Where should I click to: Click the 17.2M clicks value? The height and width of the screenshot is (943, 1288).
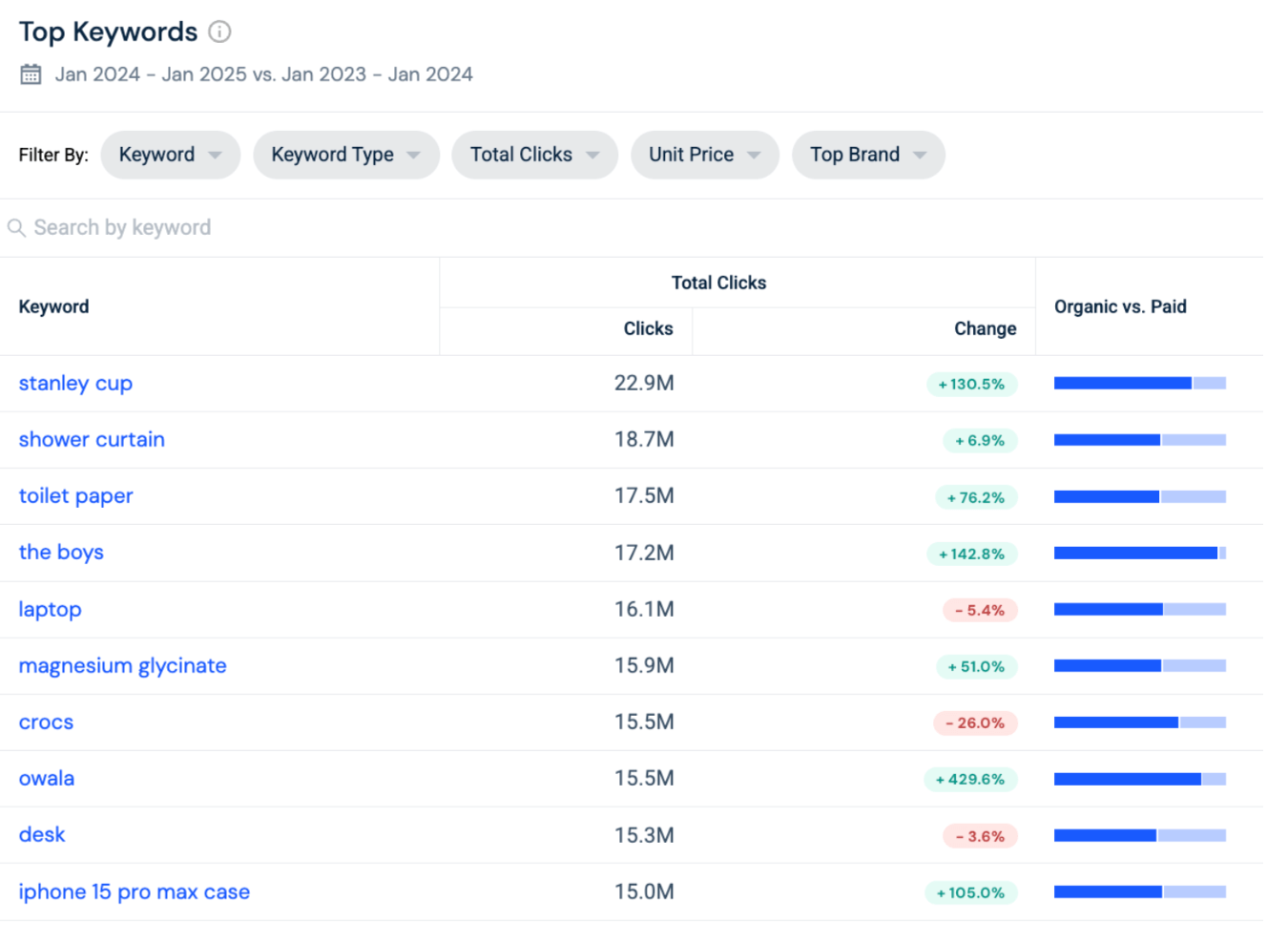pos(644,553)
